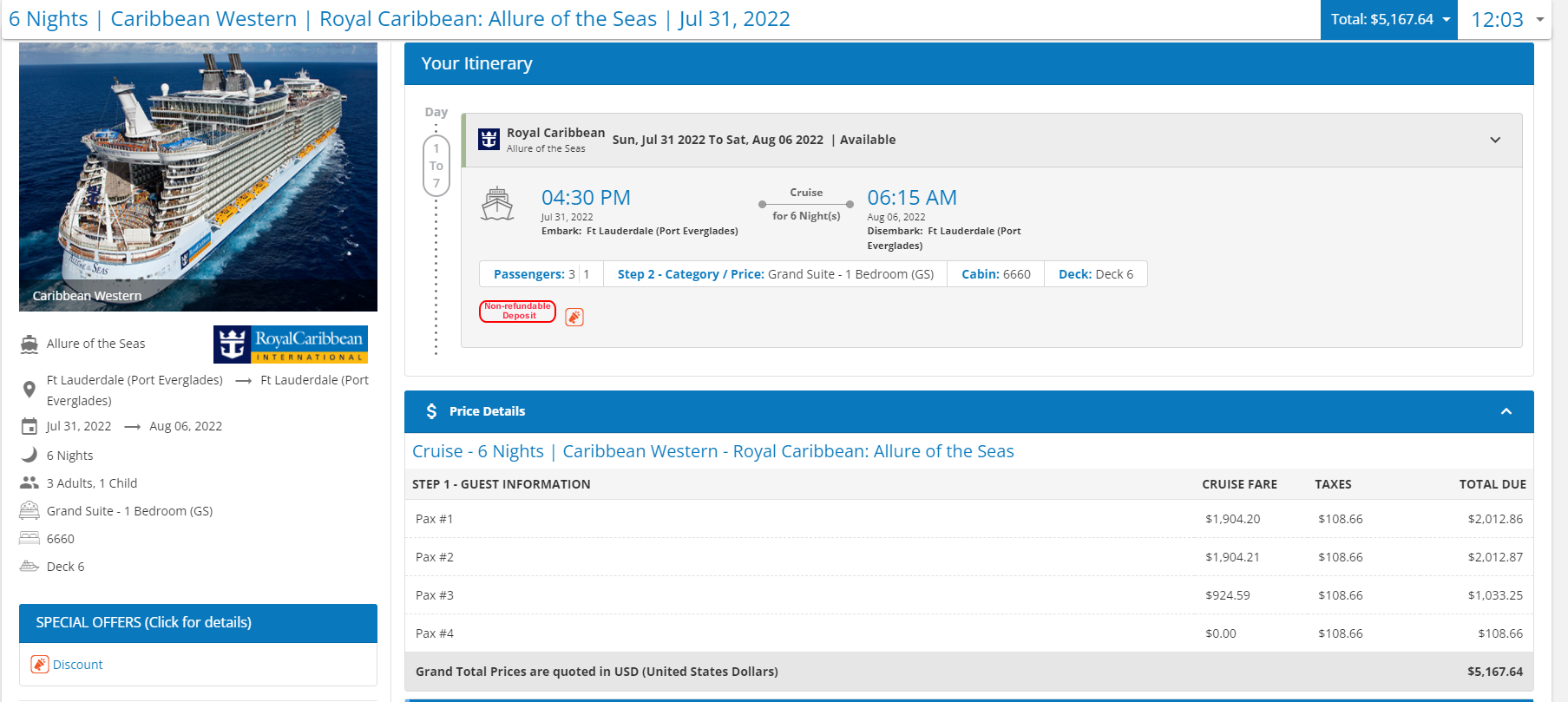The image size is (1568, 702).
Task: Select the Step 2 - Category / Price cell
Action: click(776, 274)
